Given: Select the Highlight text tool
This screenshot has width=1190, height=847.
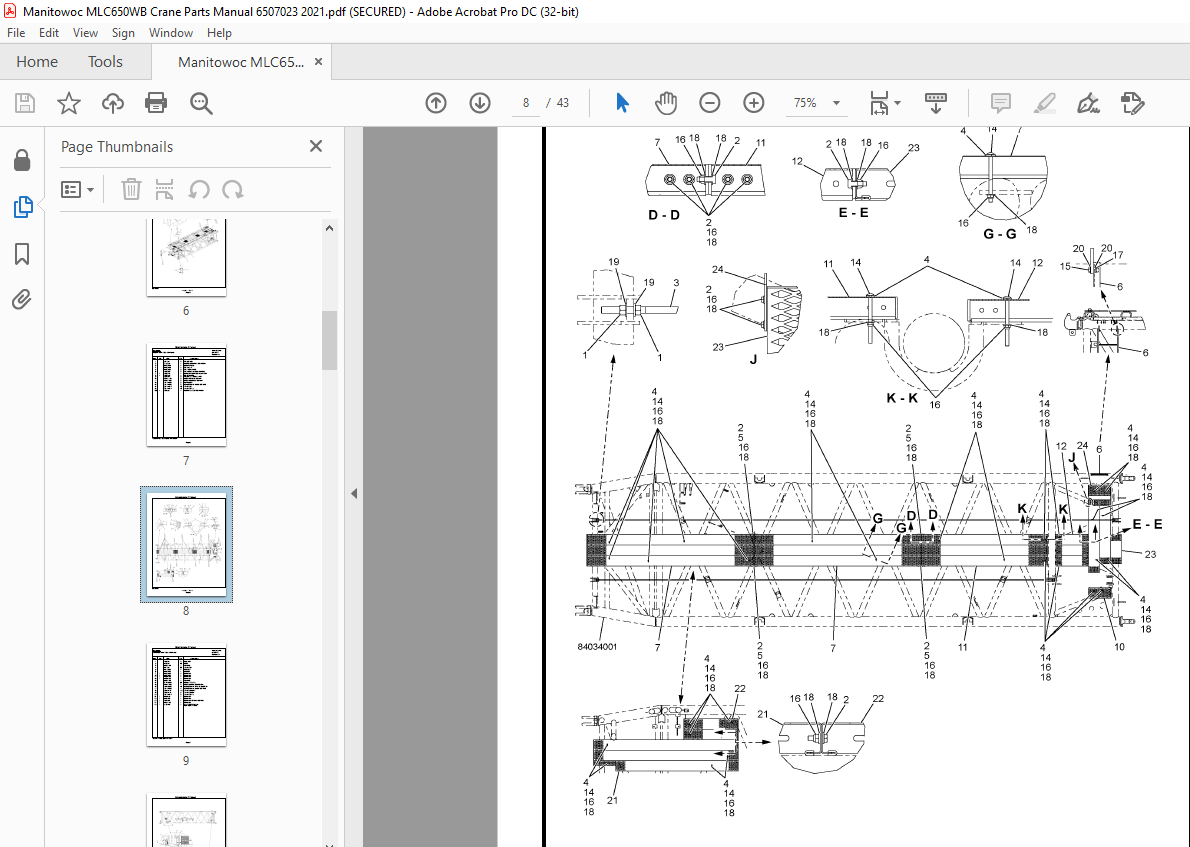Looking at the screenshot, I should (x=1045, y=103).
